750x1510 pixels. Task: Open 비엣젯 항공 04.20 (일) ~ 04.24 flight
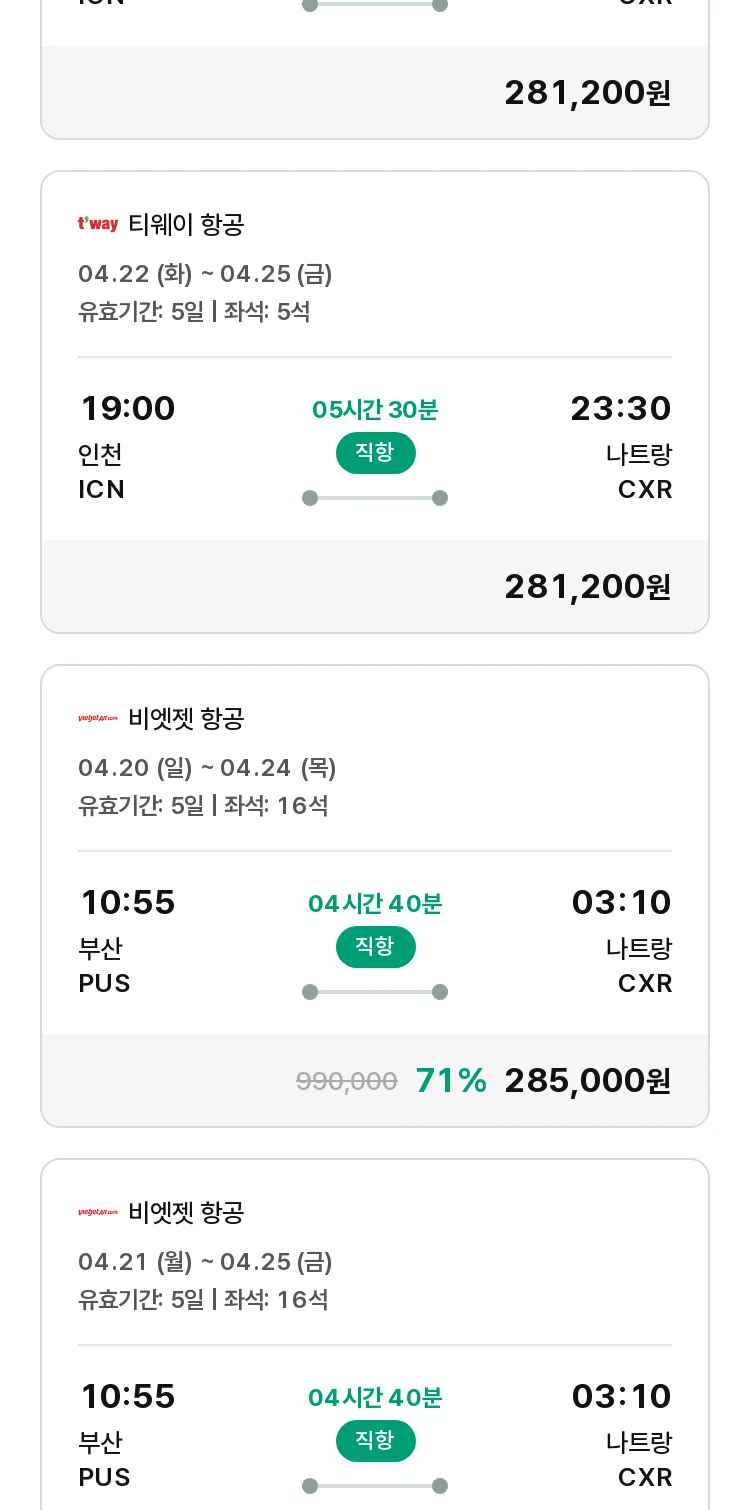pos(375,896)
